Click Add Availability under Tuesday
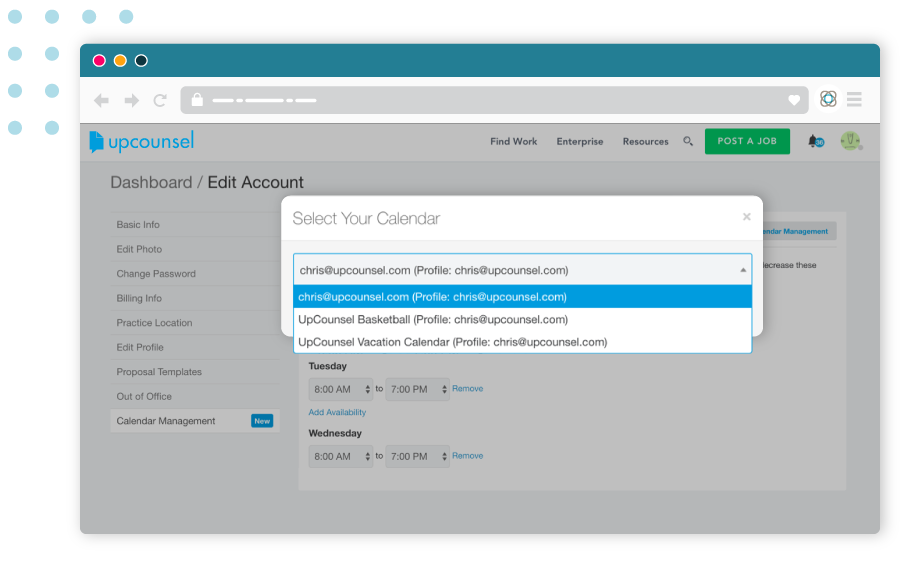 [x=337, y=412]
